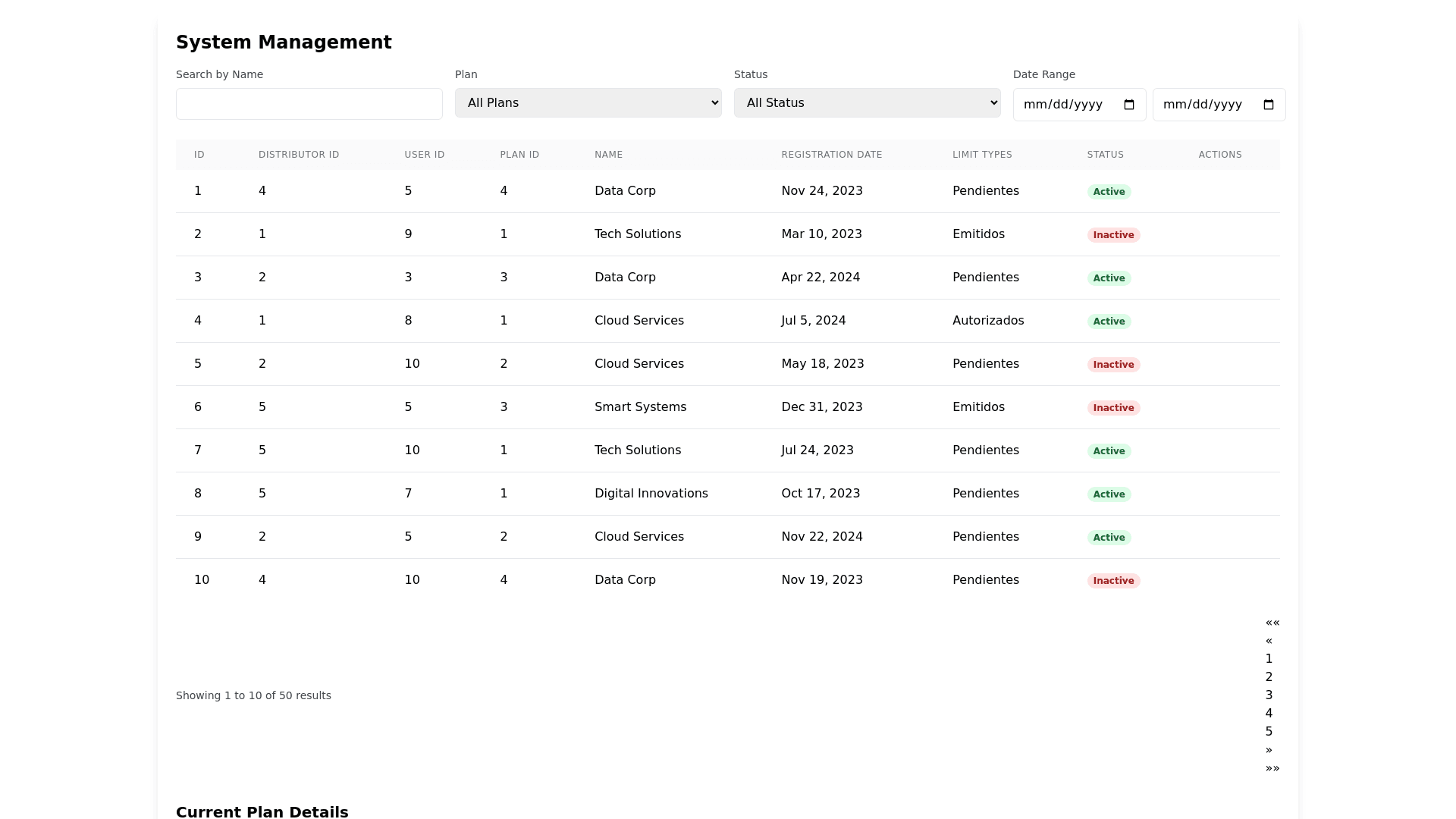
Task: Click the start date mm/dd/yyyy text
Action: 1062,105
